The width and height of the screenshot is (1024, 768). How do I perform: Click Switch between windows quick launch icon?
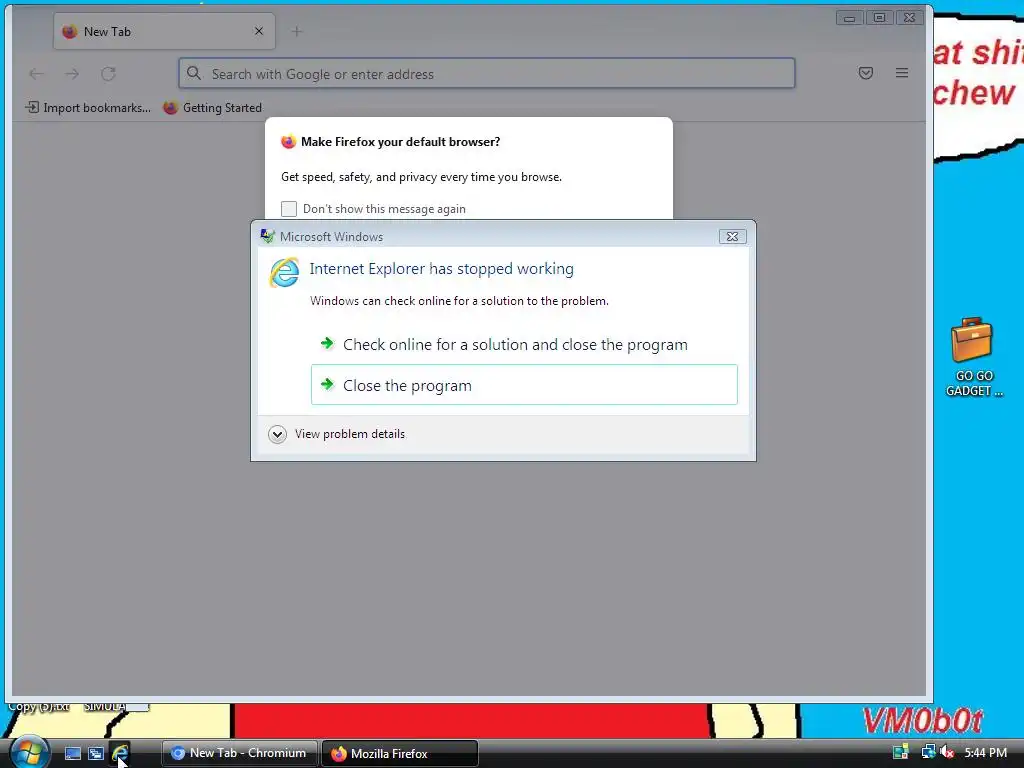point(96,754)
